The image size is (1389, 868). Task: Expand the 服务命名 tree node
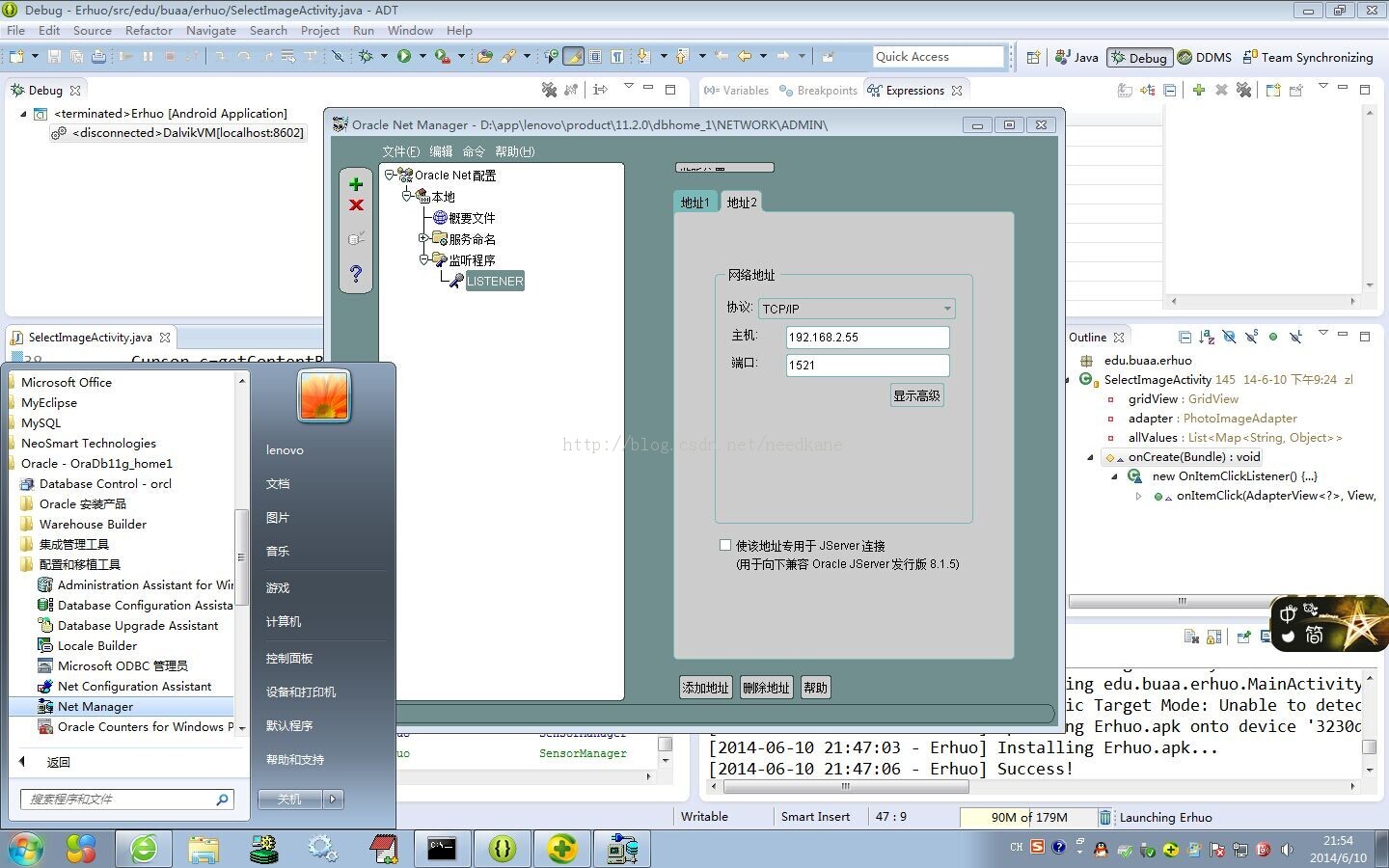[x=423, y=237]
